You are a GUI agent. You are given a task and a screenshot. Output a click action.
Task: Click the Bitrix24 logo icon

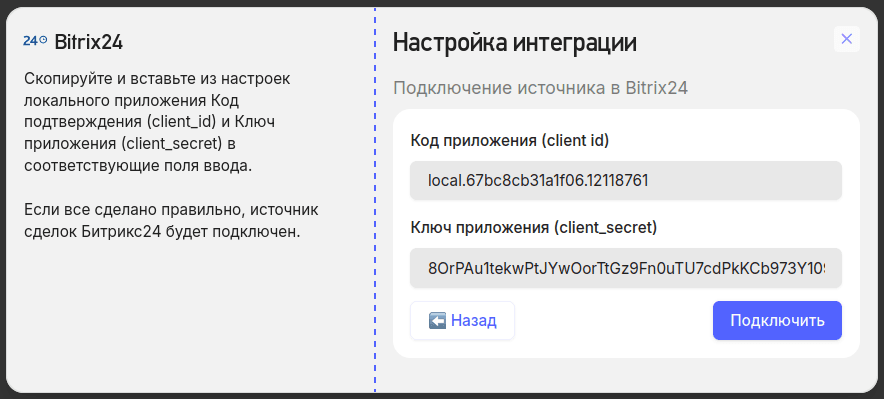coord(35,41)
